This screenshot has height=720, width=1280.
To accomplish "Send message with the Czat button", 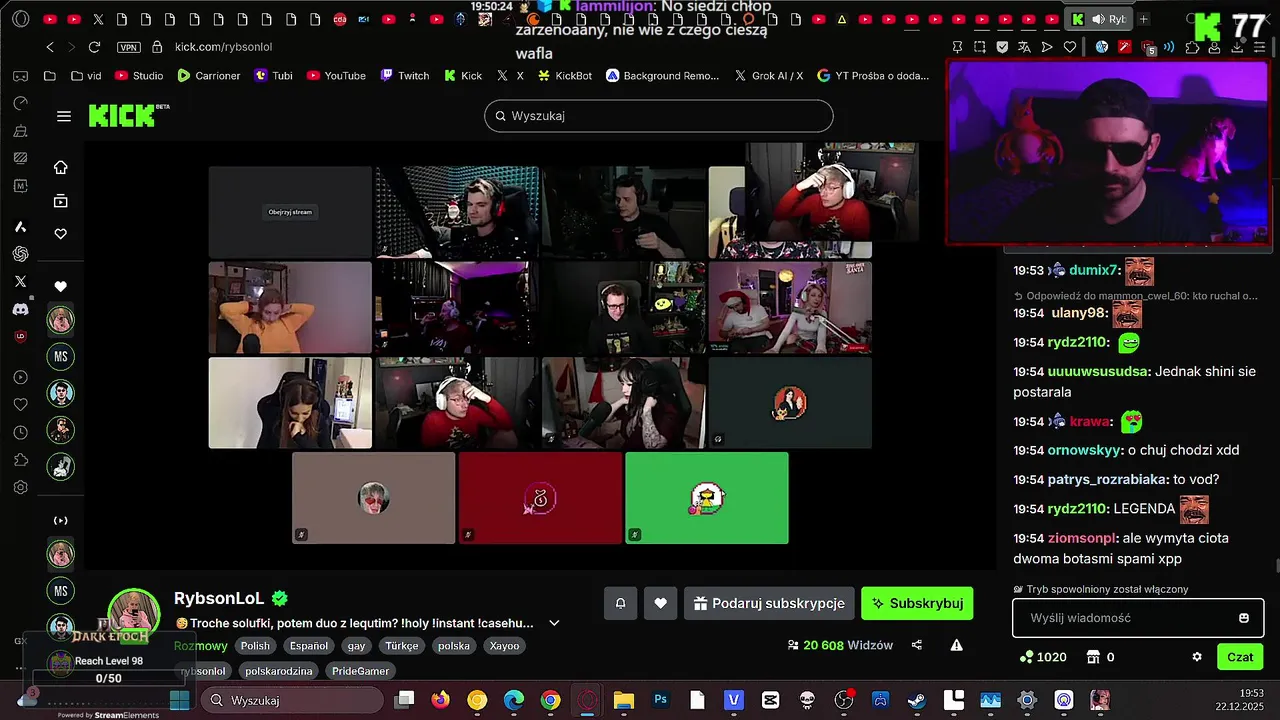I will click(1240, 657).
